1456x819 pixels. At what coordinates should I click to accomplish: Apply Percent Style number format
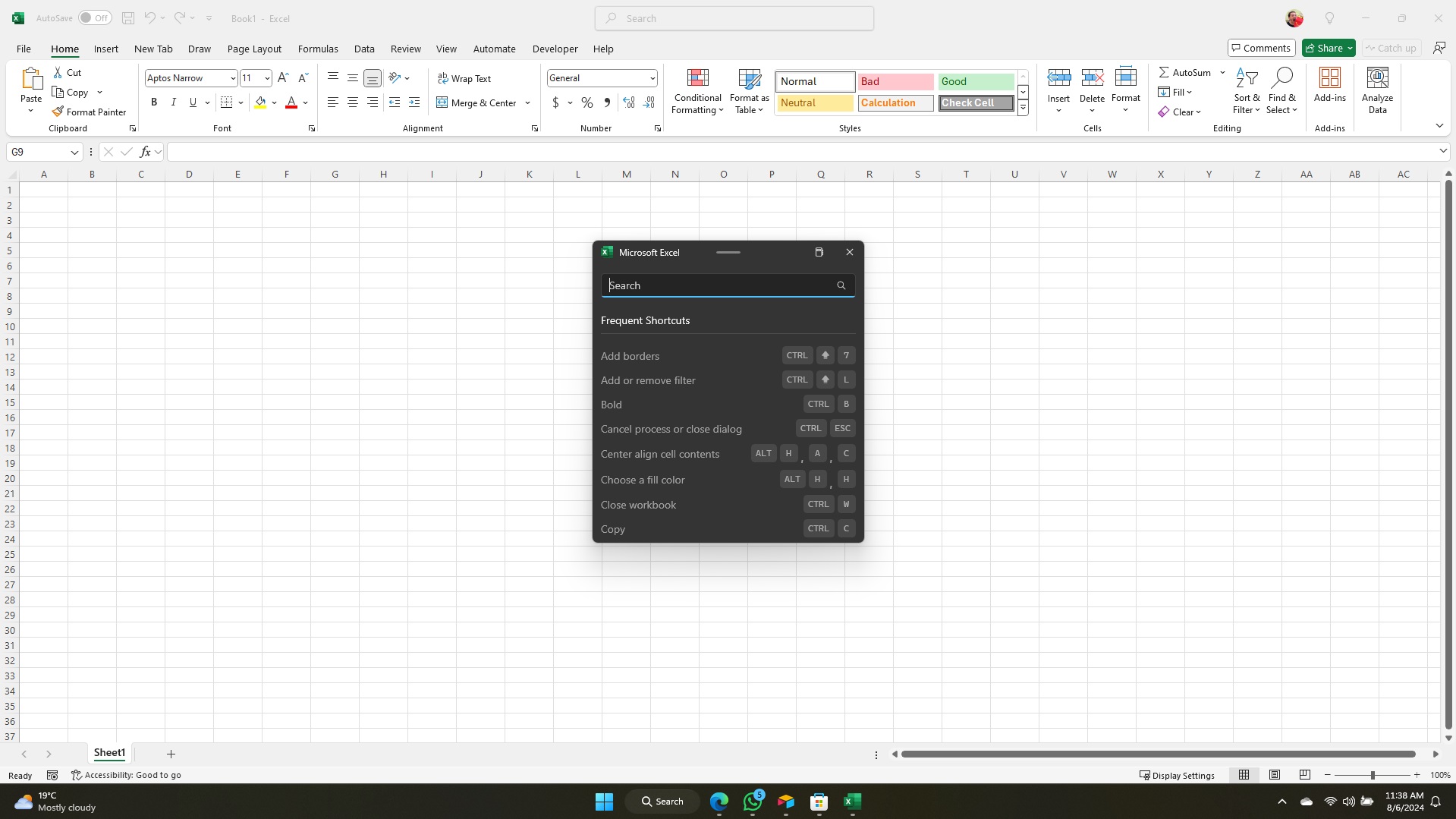(587, 102)
